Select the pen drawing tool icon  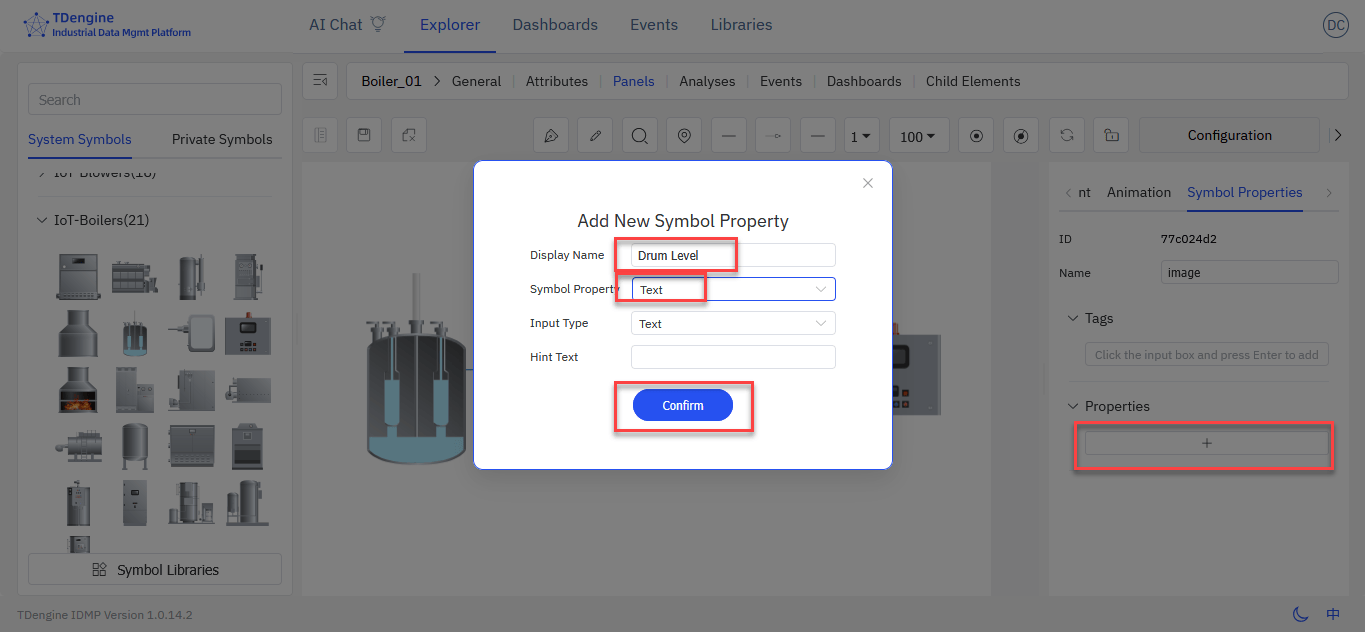click(551, 136)
